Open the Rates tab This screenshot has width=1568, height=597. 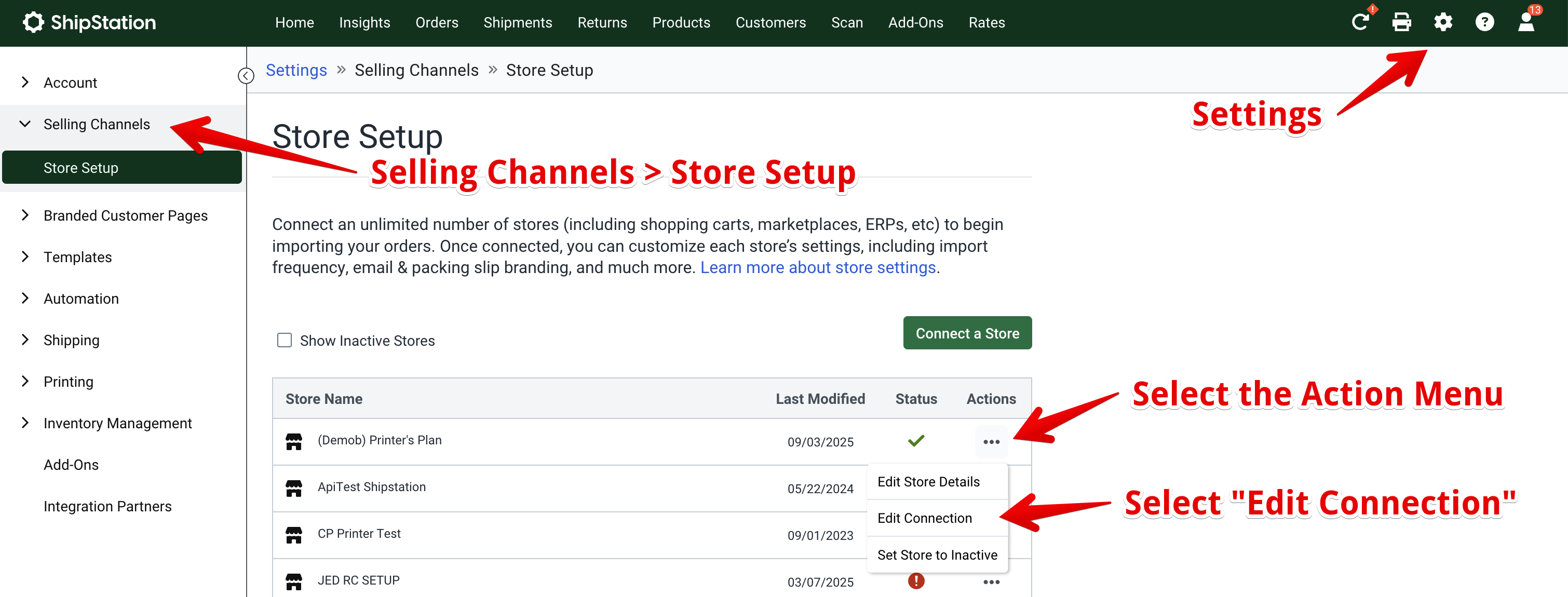coord(986,22)
